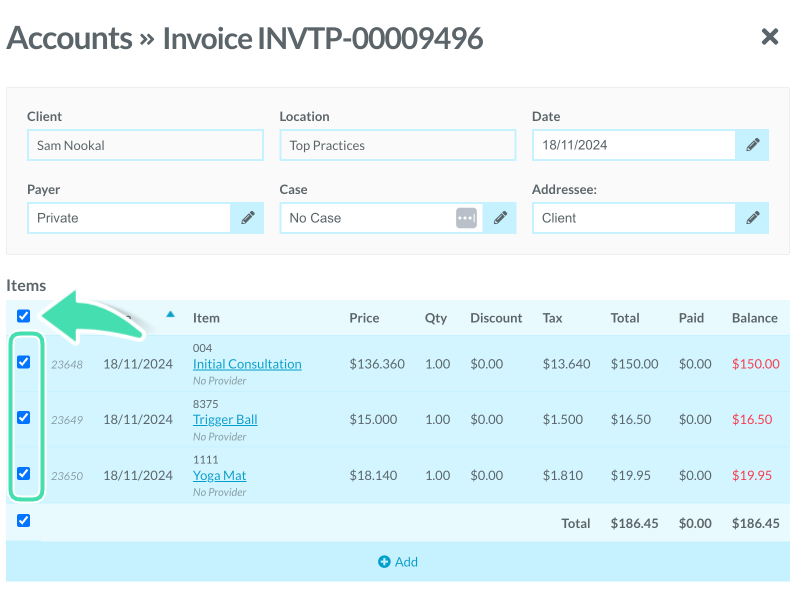Select the $1.810 tax value
Screen dimensions: 803x589
563,476
